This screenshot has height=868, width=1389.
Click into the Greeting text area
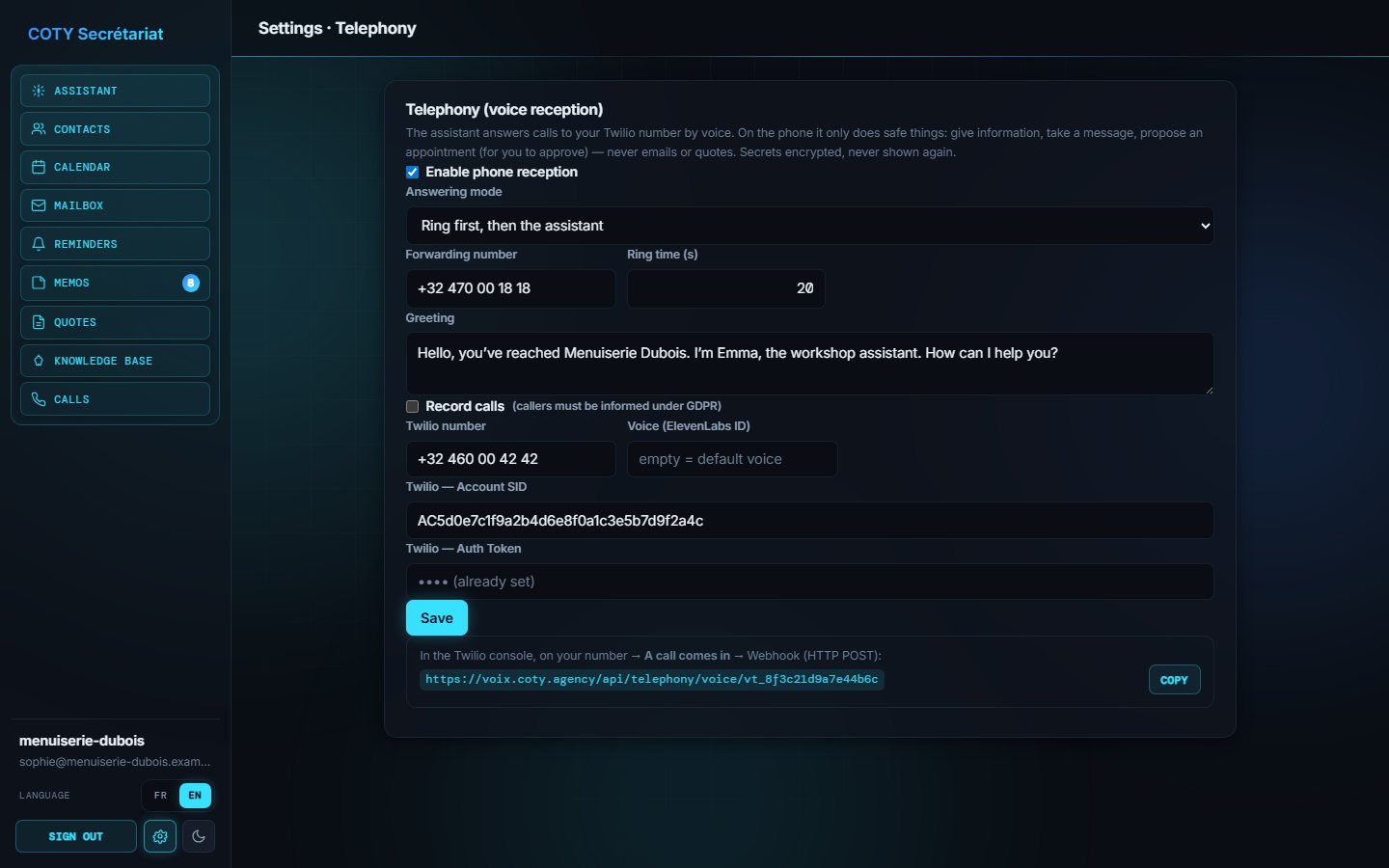(x=809, y=364)
